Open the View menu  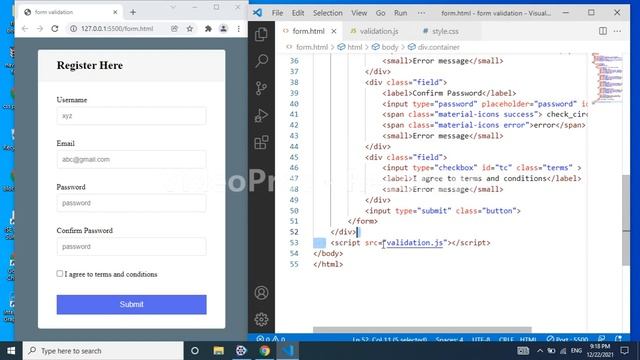coord(359,13)
